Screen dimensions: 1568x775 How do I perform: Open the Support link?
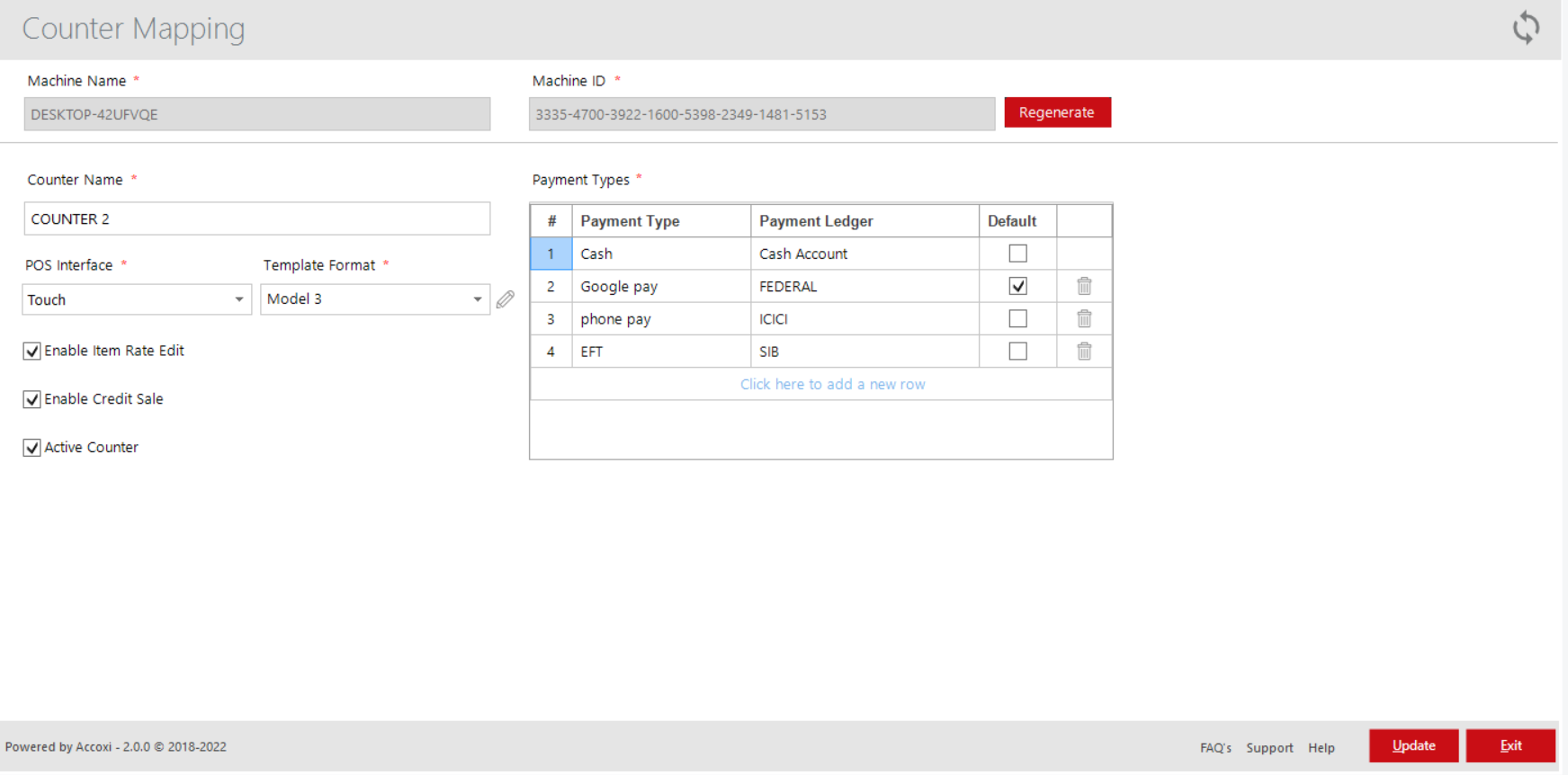1269,747
